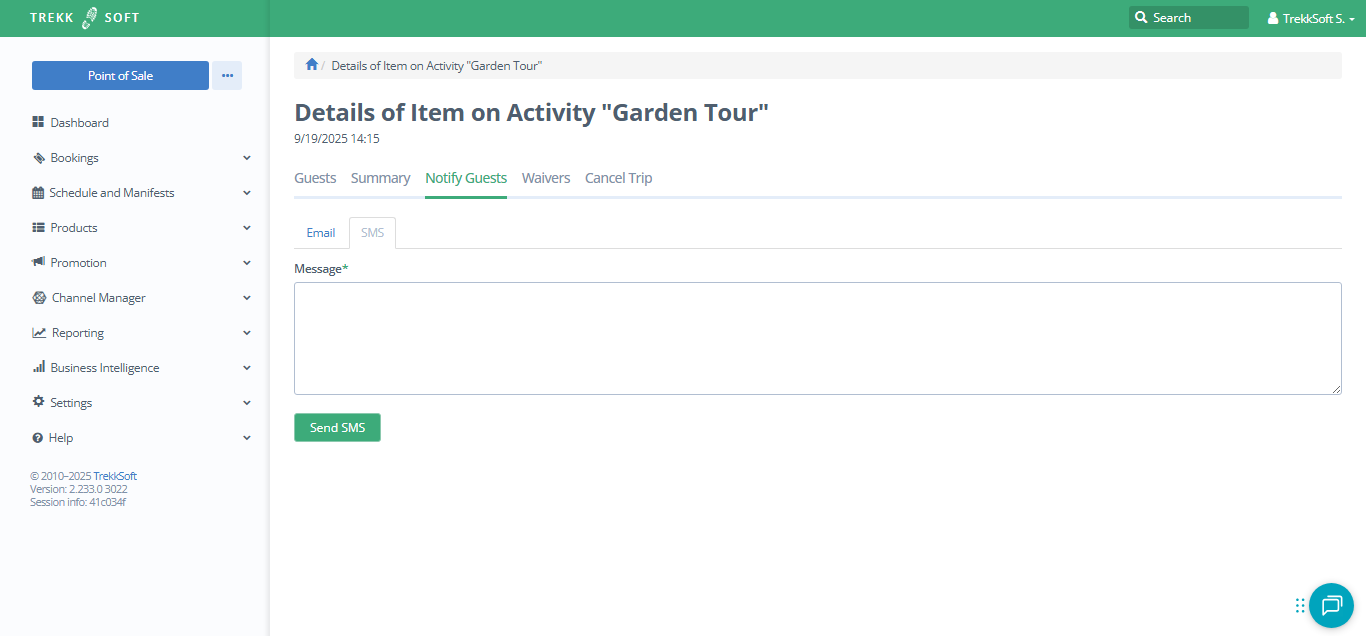Image resolution: width=1366 pixels, height=636 pixels.
Task: Expand the Bookings menu chevron
Action: click(x=247, y=158)
